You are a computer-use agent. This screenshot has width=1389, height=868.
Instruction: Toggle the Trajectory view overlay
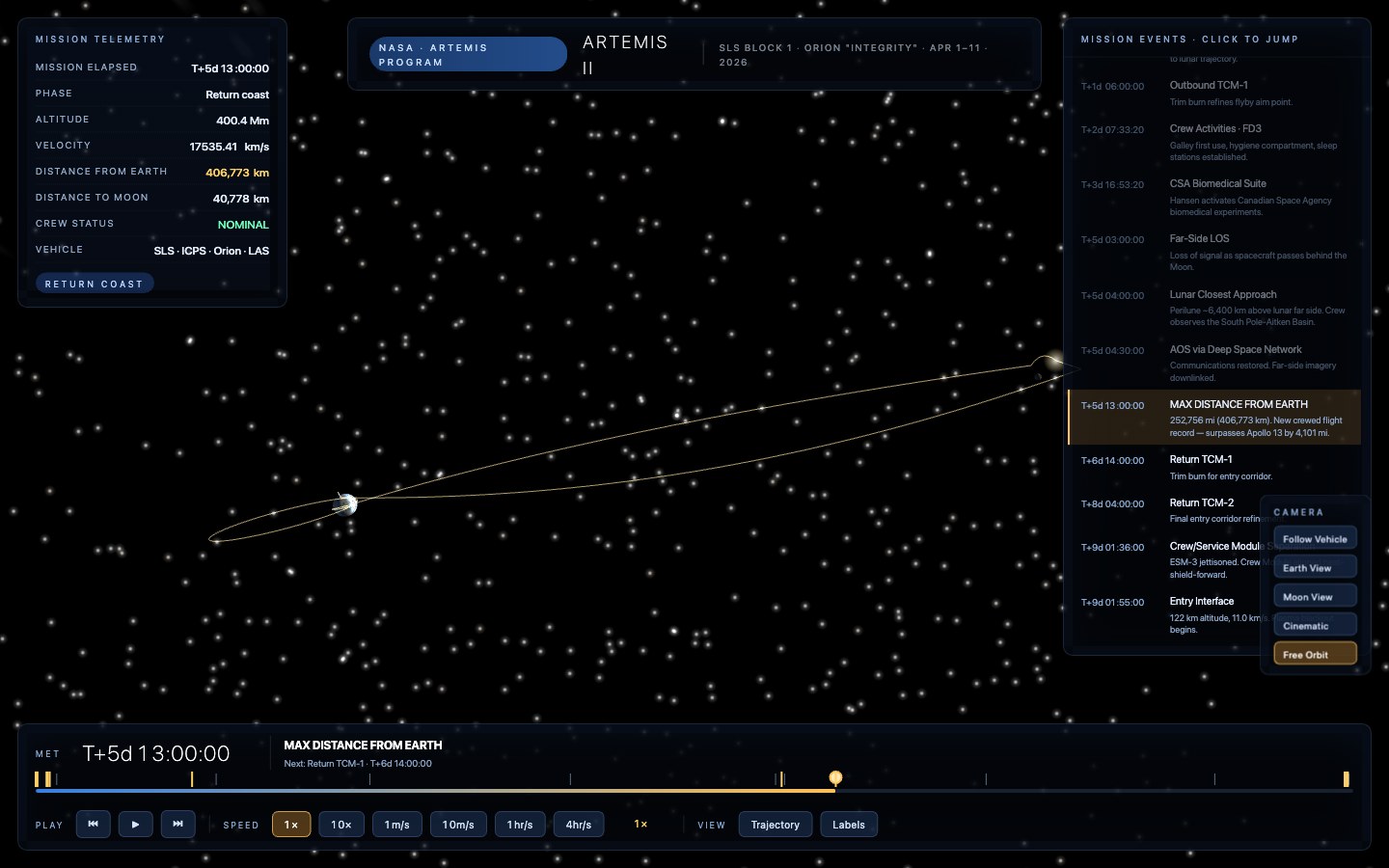[776, 825]
